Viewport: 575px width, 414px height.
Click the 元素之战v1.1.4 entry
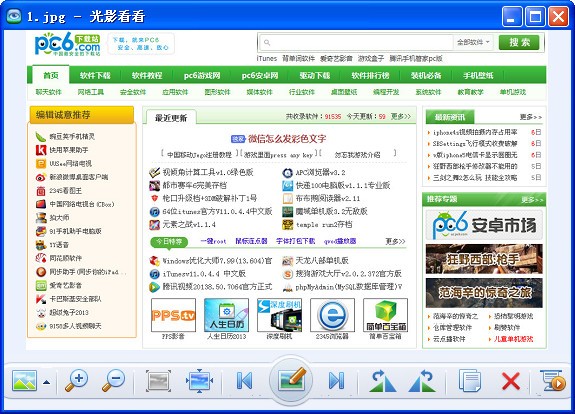tap(189, 224)
